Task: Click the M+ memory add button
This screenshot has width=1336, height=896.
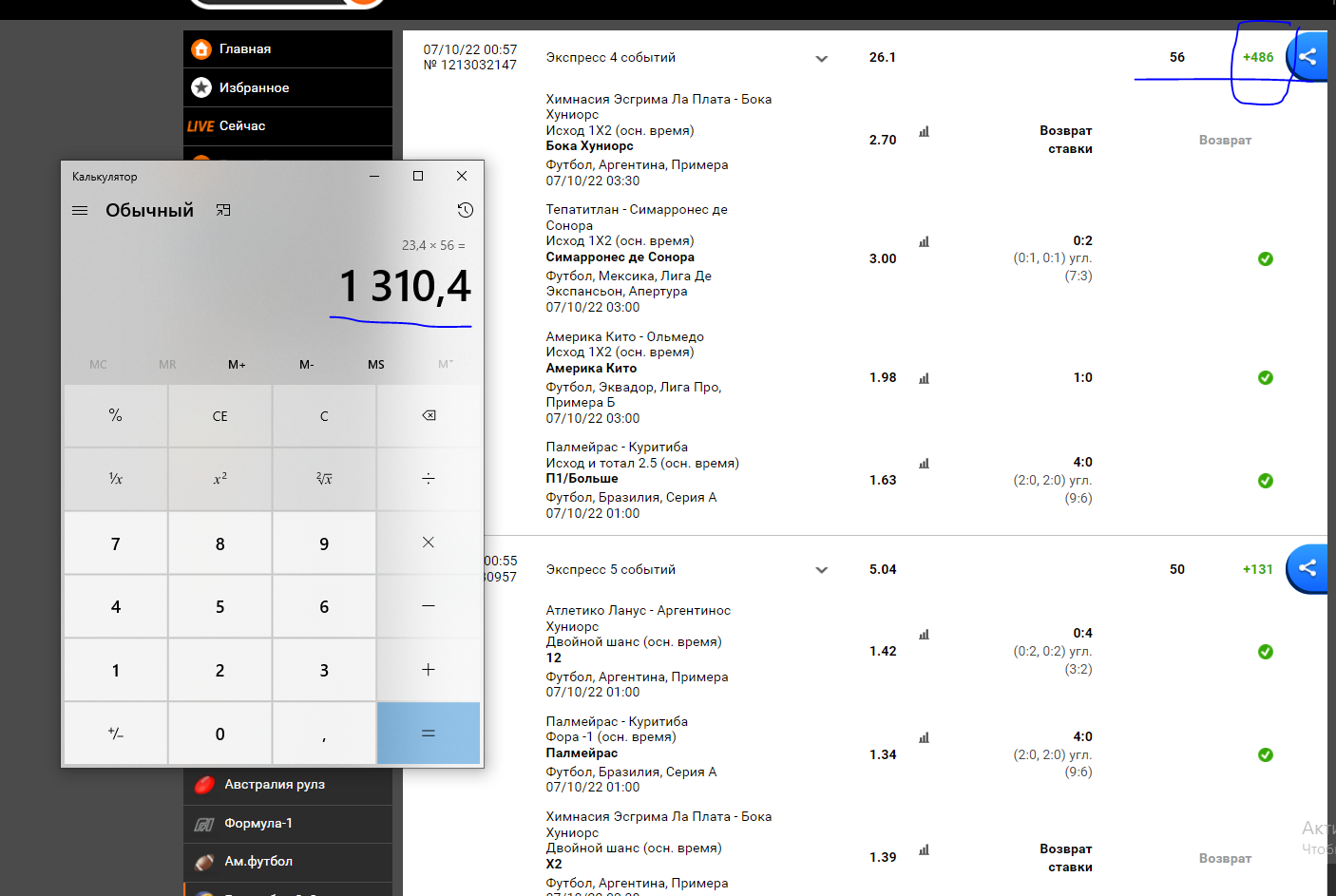Action: pyautogui.click(x=237, y=365)
